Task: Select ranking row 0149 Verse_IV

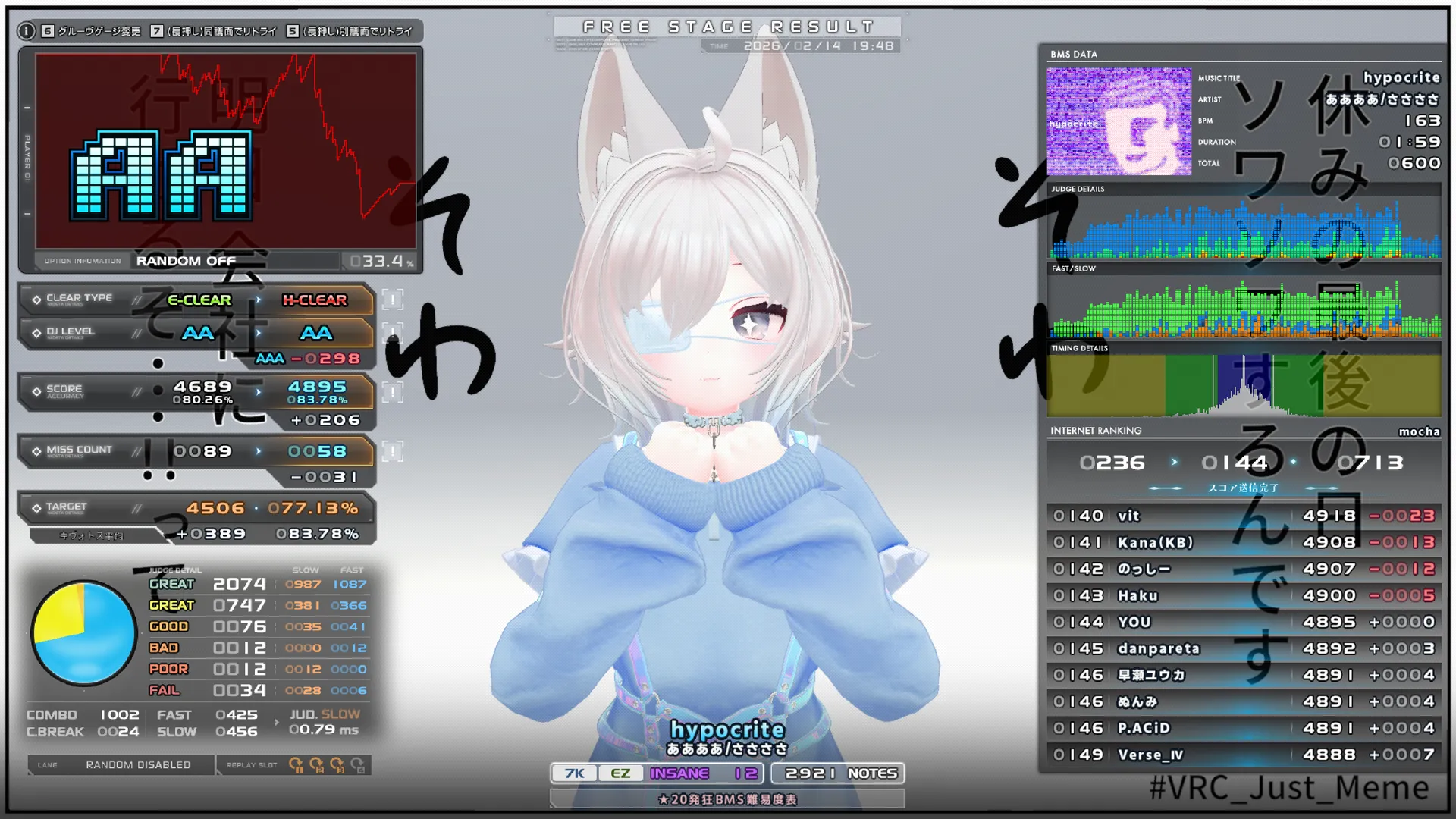Action: pyautogui.click(x=1244, y=755)
